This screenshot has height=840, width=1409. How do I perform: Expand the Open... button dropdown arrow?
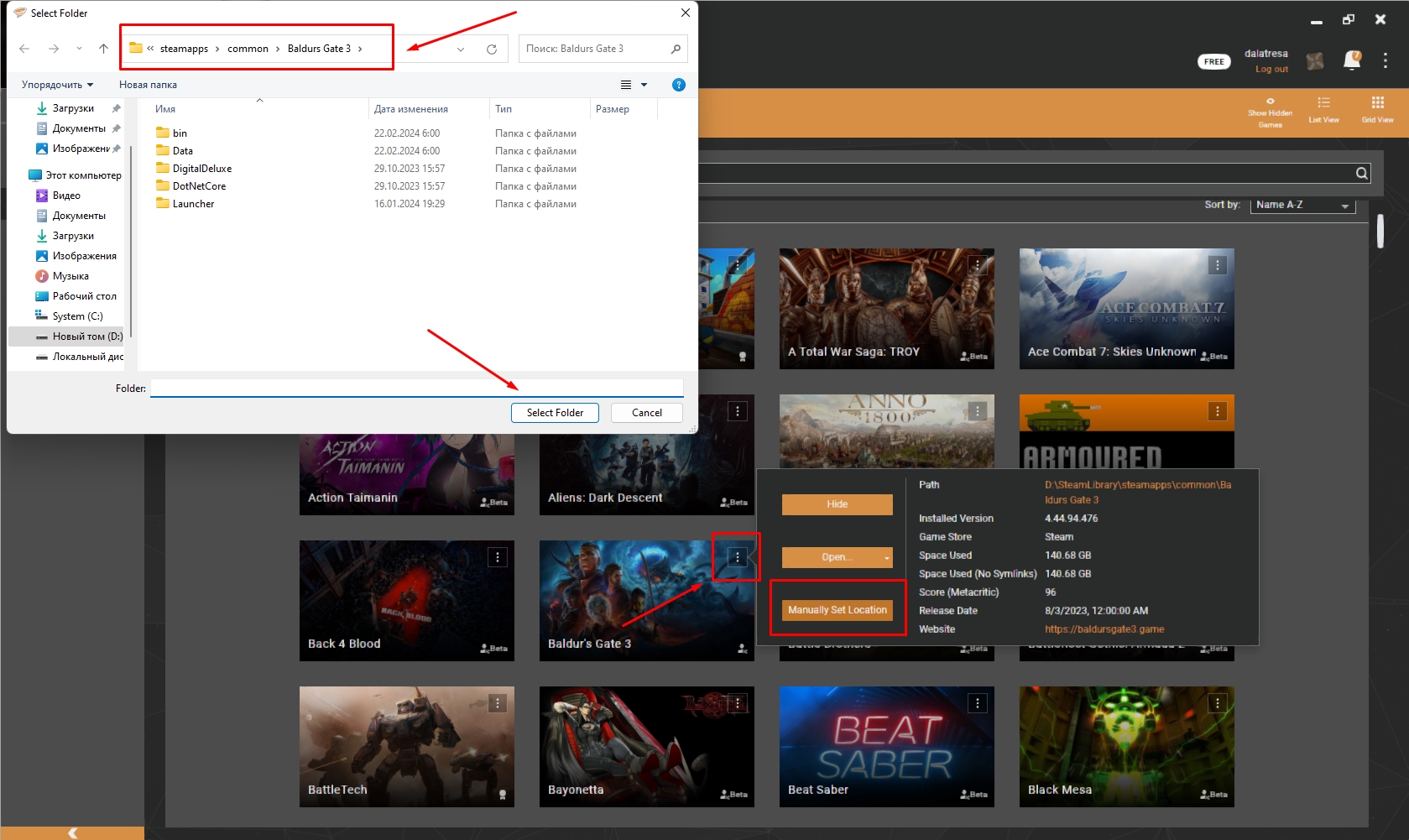(887, 558)
